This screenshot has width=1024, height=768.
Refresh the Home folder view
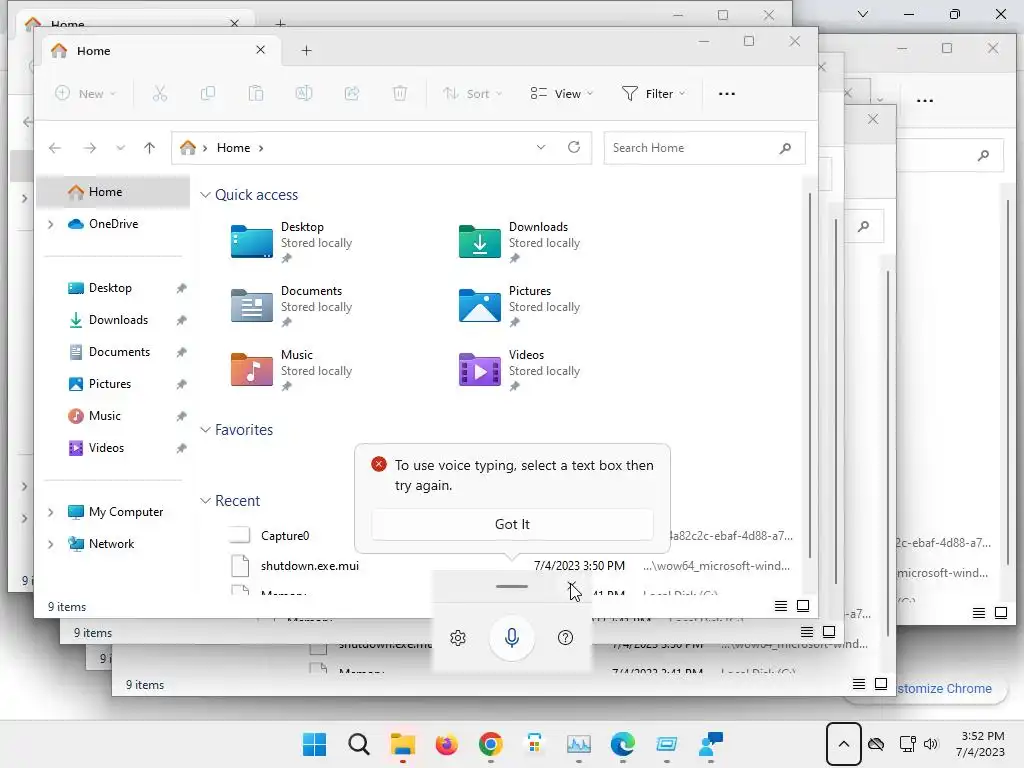coord(574,147)
